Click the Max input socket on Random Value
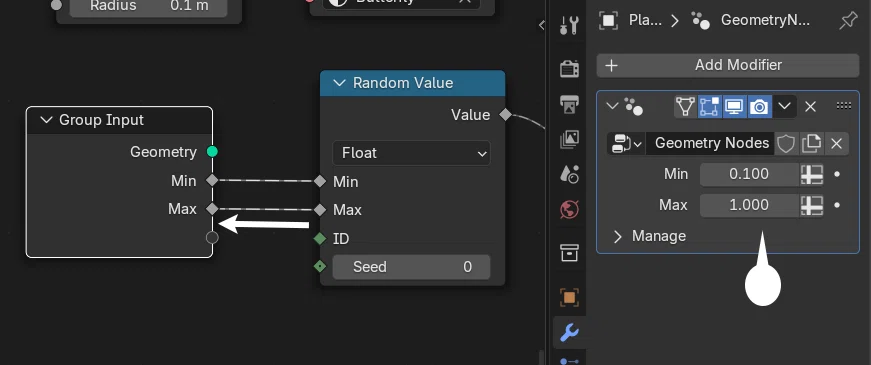Image resolution: width=871 pixels, height=365 pixels. coord(319,209)
